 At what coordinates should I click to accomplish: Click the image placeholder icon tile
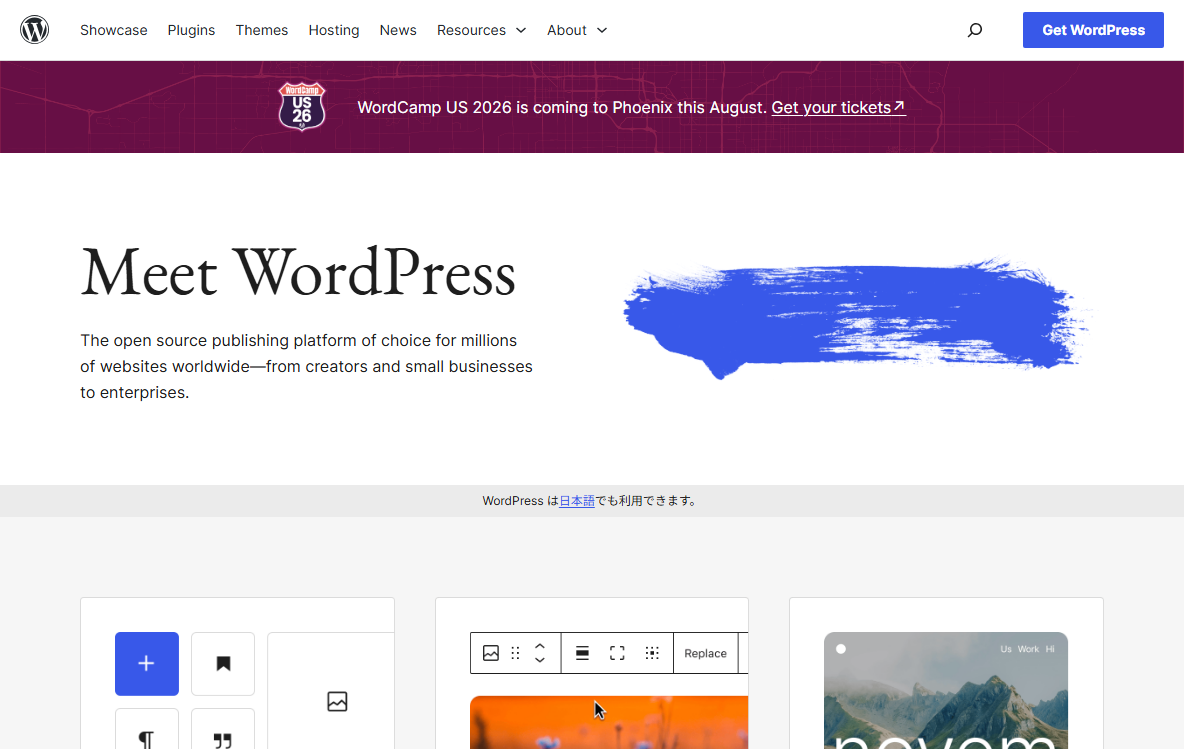(337, 701)
